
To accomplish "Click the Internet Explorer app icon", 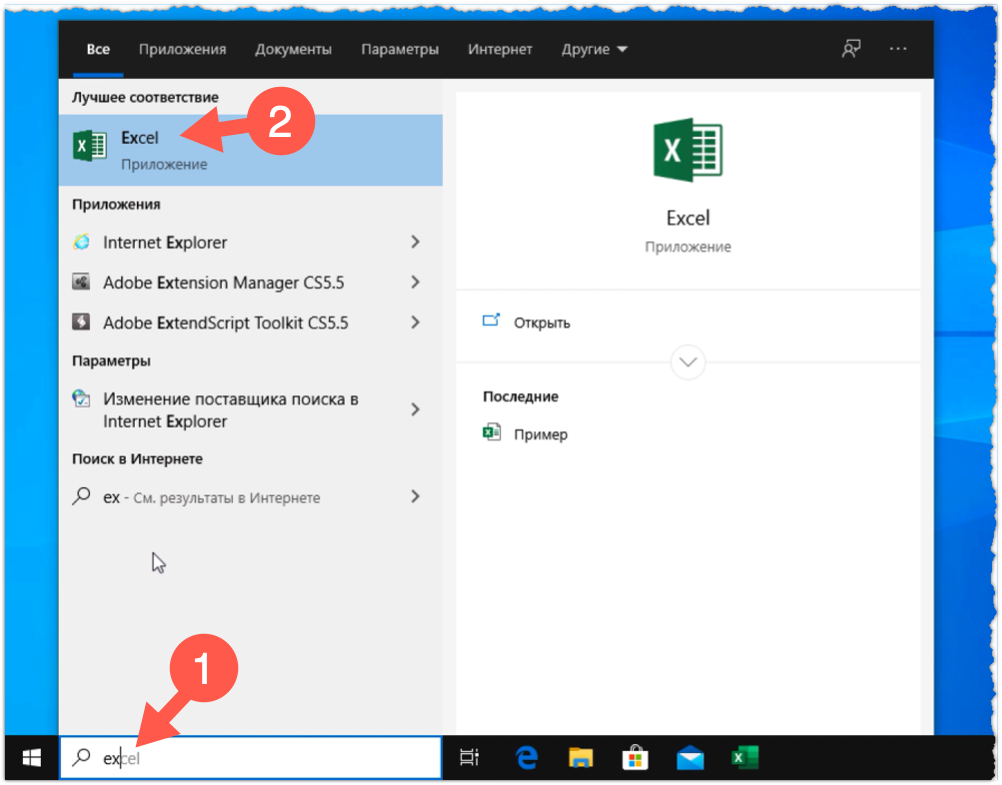I will 81,242.
